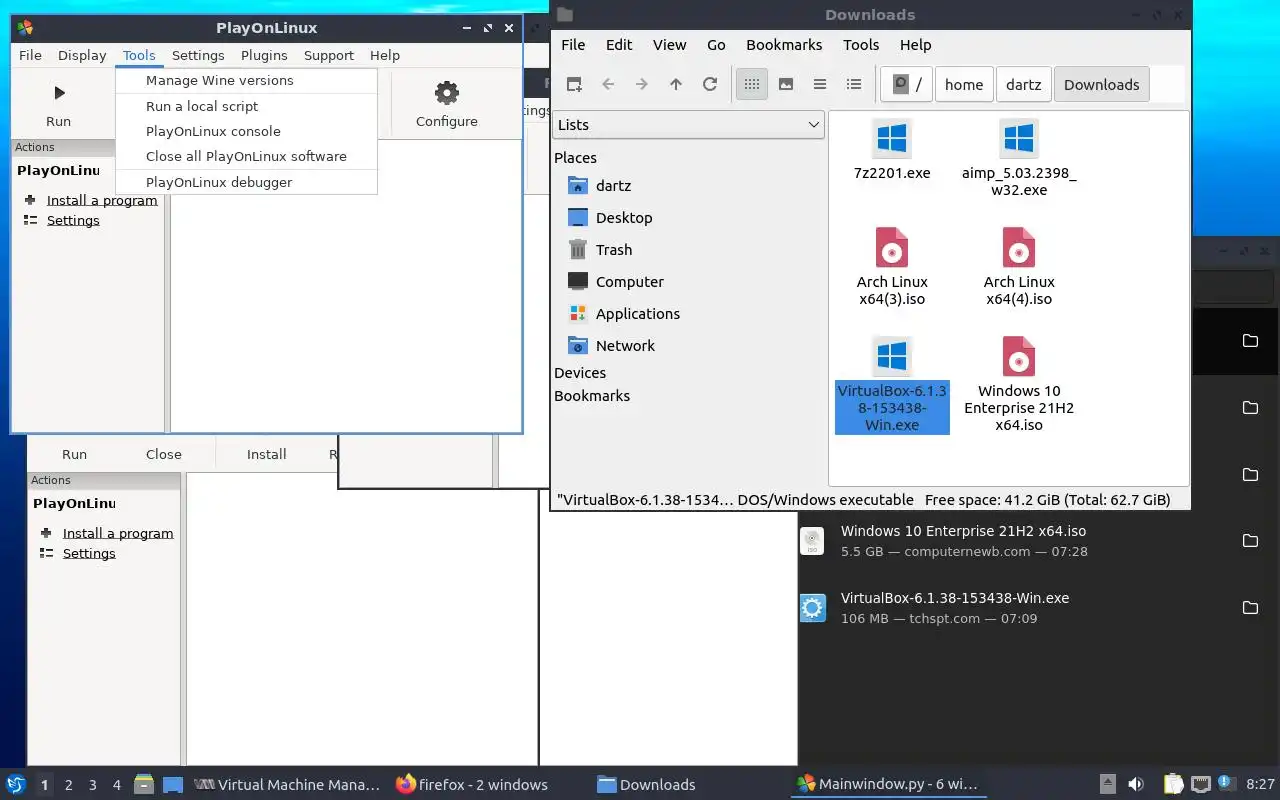The height and width of the screenshot is (800, 1280).
Task: Click the 'home' path button
Action: pyautogui.click(x=964, y=85)
